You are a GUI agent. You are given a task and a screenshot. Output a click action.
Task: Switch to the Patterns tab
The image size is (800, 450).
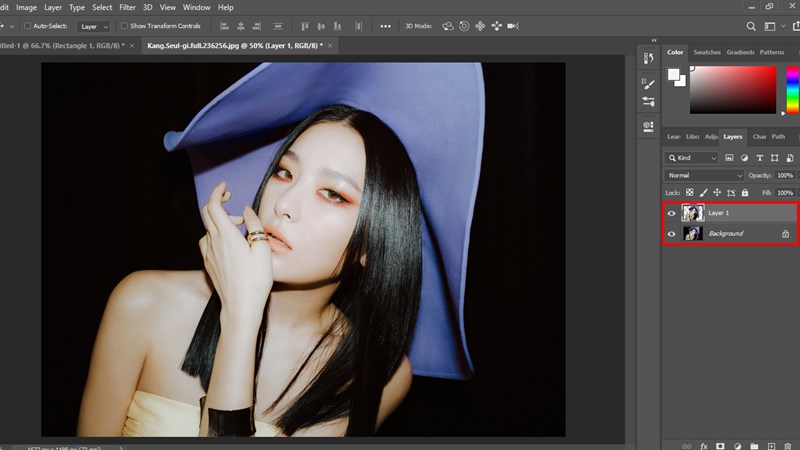772,52
